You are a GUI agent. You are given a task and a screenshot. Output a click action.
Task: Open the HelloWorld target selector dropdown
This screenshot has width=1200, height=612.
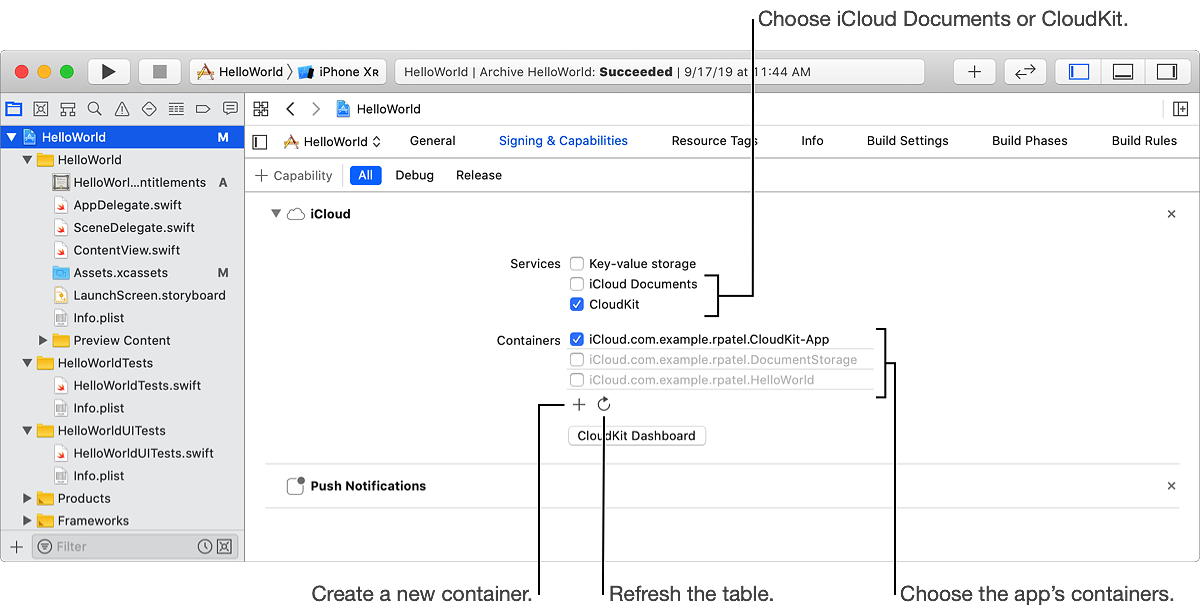(333, 142)
